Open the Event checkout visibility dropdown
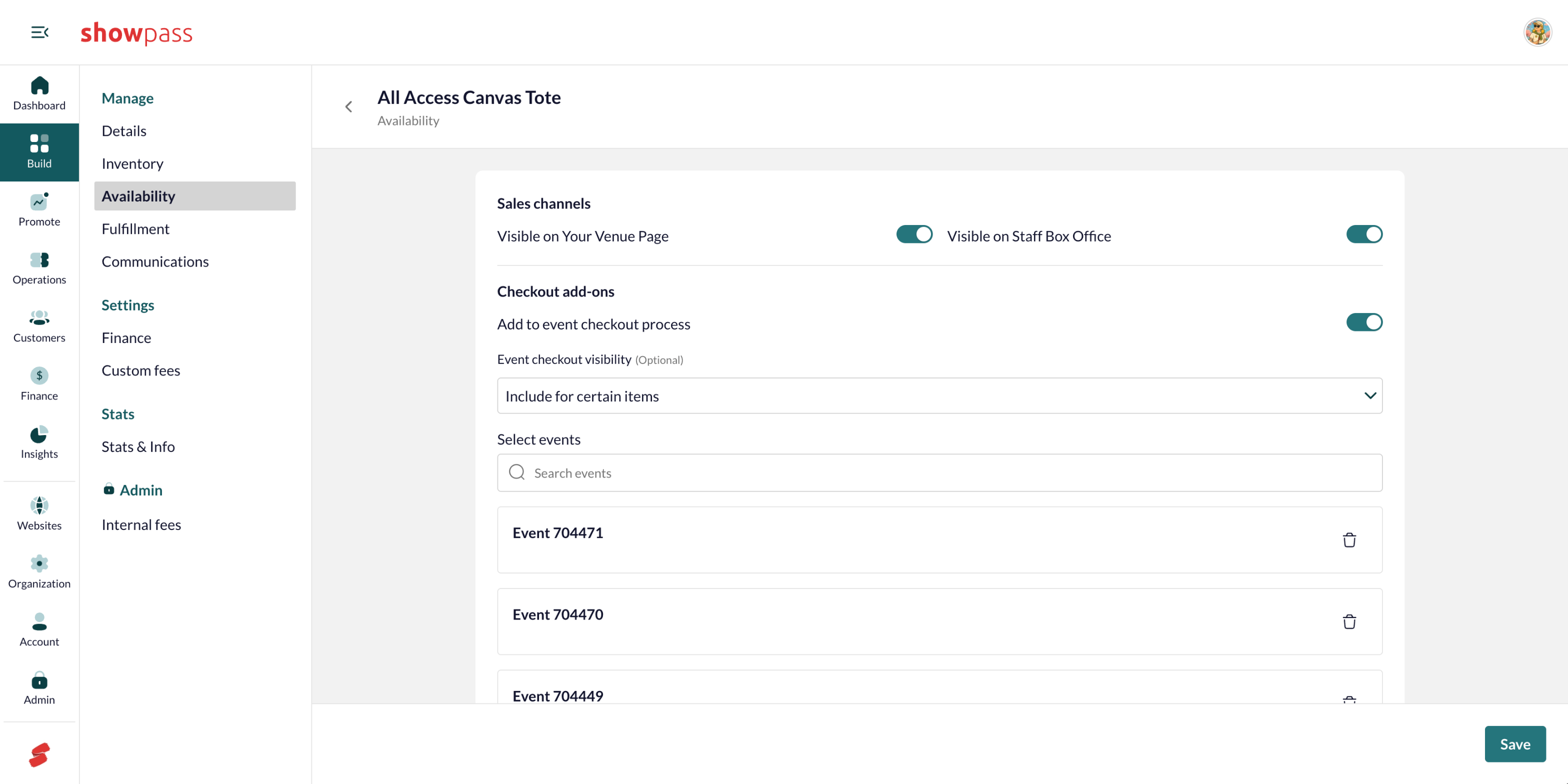Viewport: 1568px width, 784px height. pyautogui.click(x=939, y=395)
